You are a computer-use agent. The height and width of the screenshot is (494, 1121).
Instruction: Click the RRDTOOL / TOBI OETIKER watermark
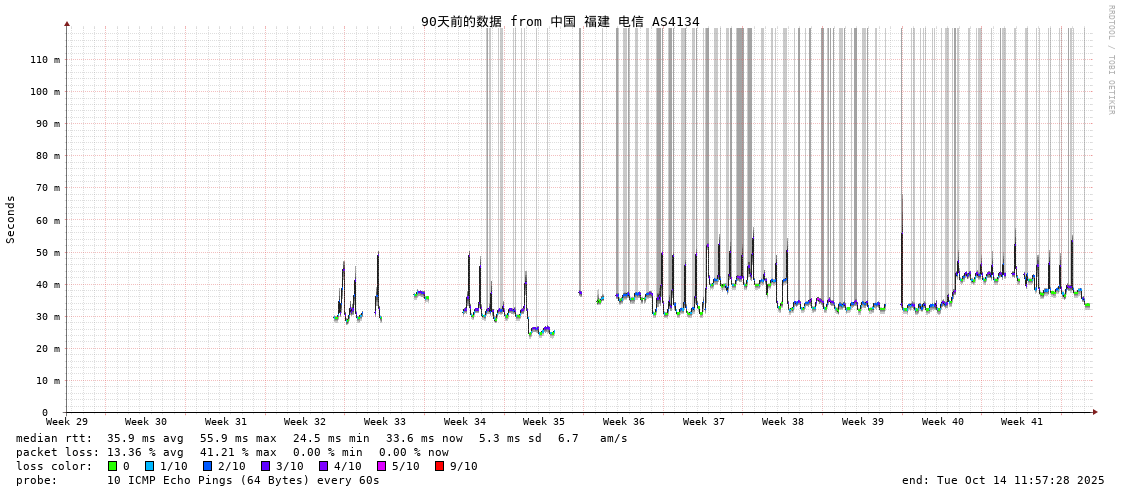[x=1110, y=60]
